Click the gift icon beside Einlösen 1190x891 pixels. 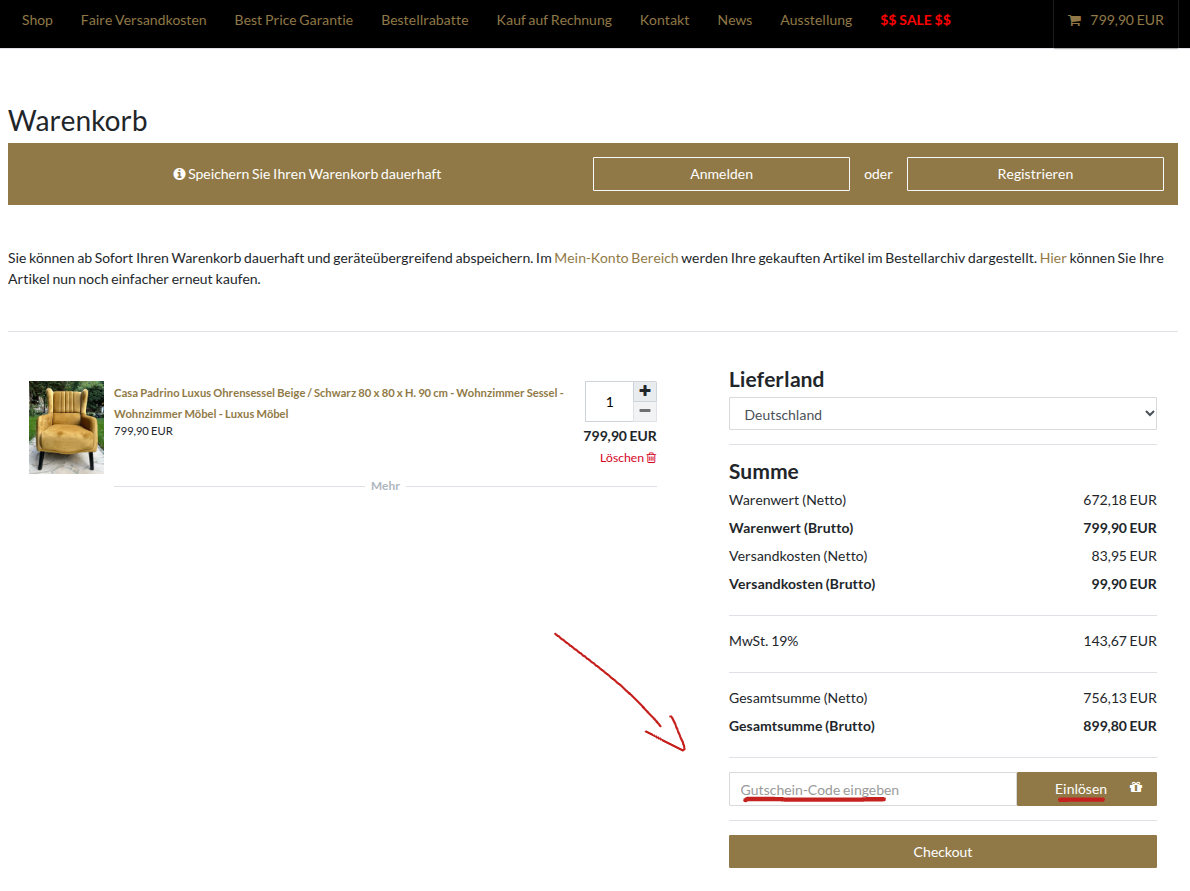click(x=1135, y=788)
